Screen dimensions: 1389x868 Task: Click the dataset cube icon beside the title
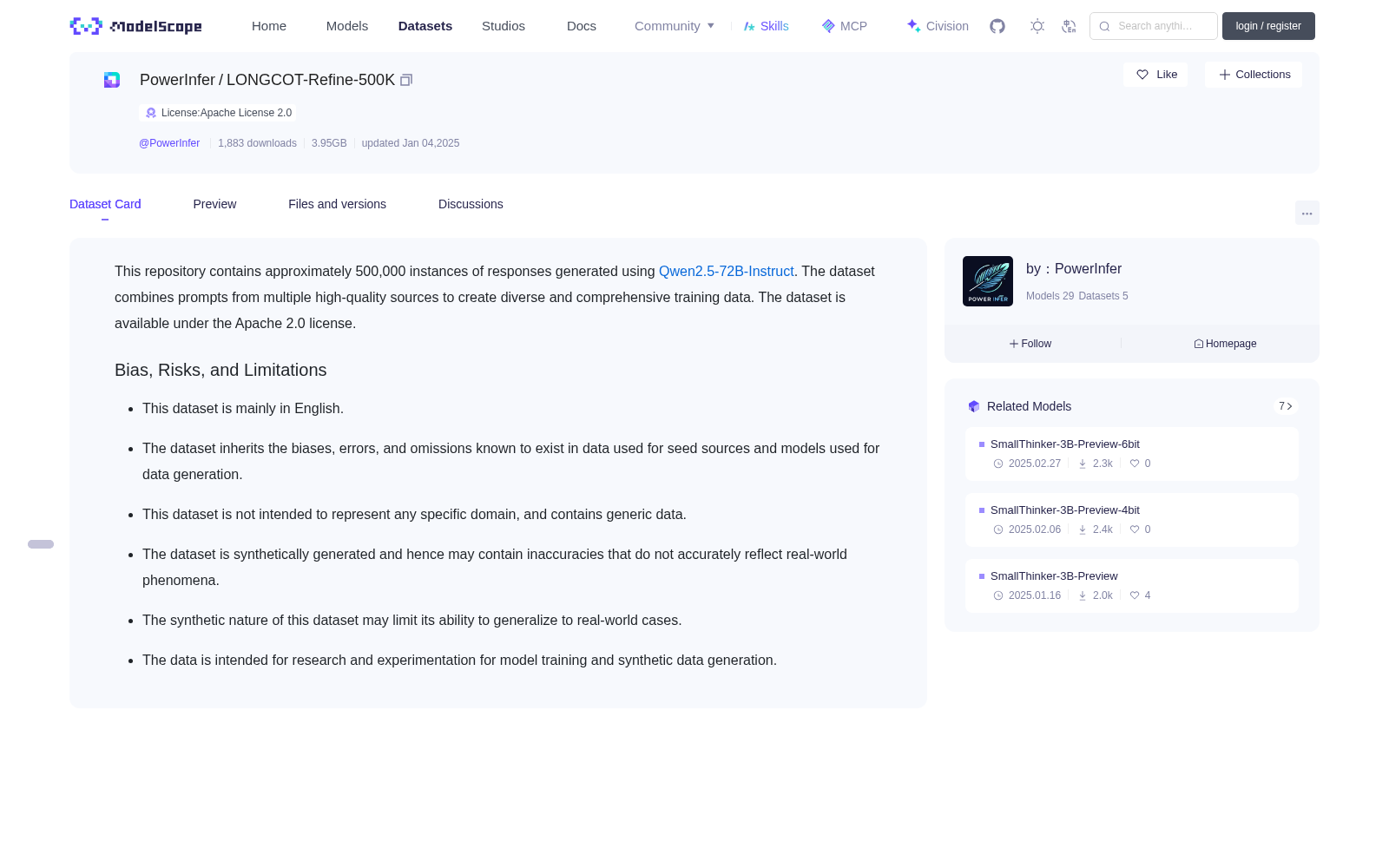tap(112, 80)
